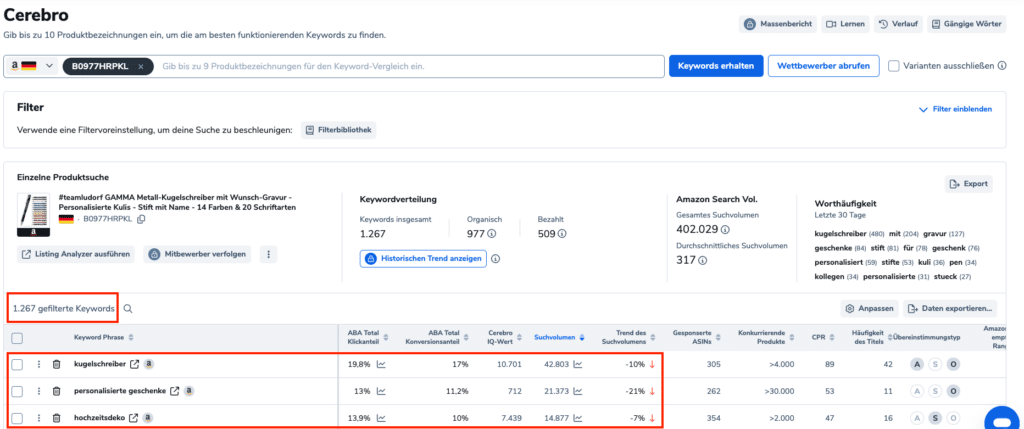Click the Export button in product card
Viewport: 1024px width, 429px height.
[968, 184]
